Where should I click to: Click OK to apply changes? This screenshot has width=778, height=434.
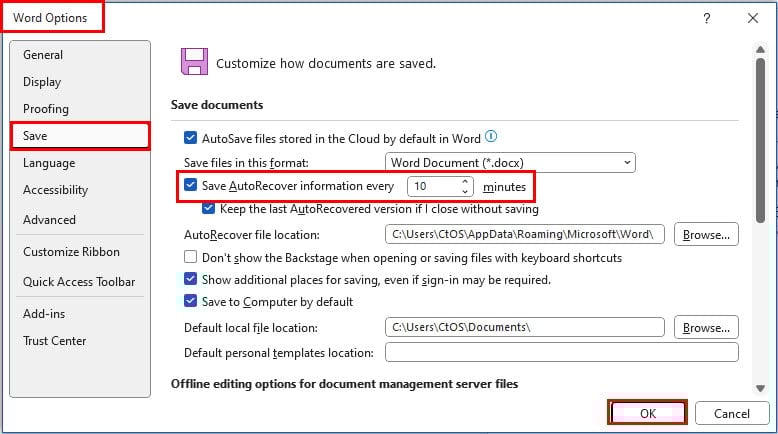(x=648, y=413)
